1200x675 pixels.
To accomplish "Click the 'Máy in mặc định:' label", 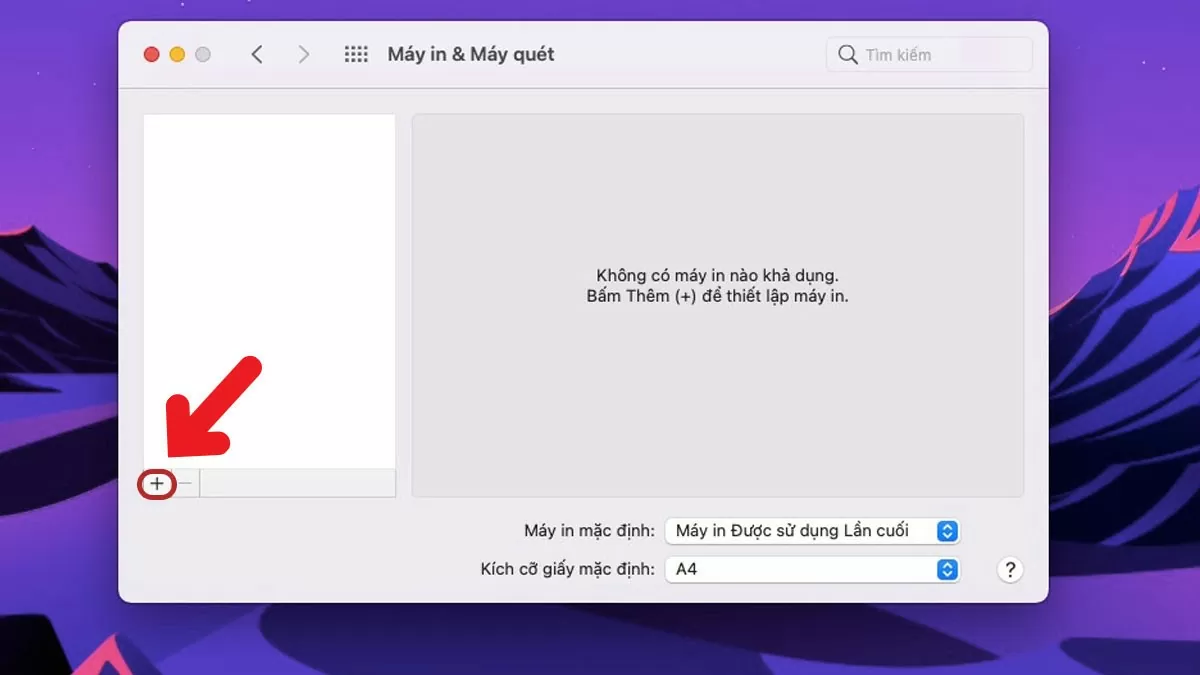I will click(588, 531).
